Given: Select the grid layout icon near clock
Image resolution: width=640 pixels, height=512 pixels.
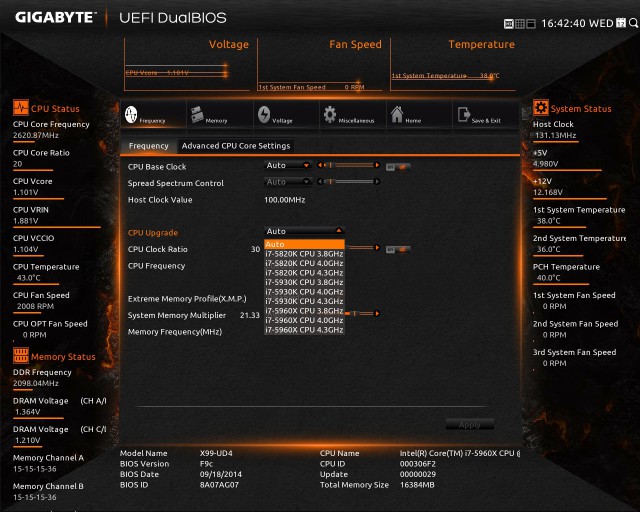Looking at the screenshot, I should pos(520,24).
